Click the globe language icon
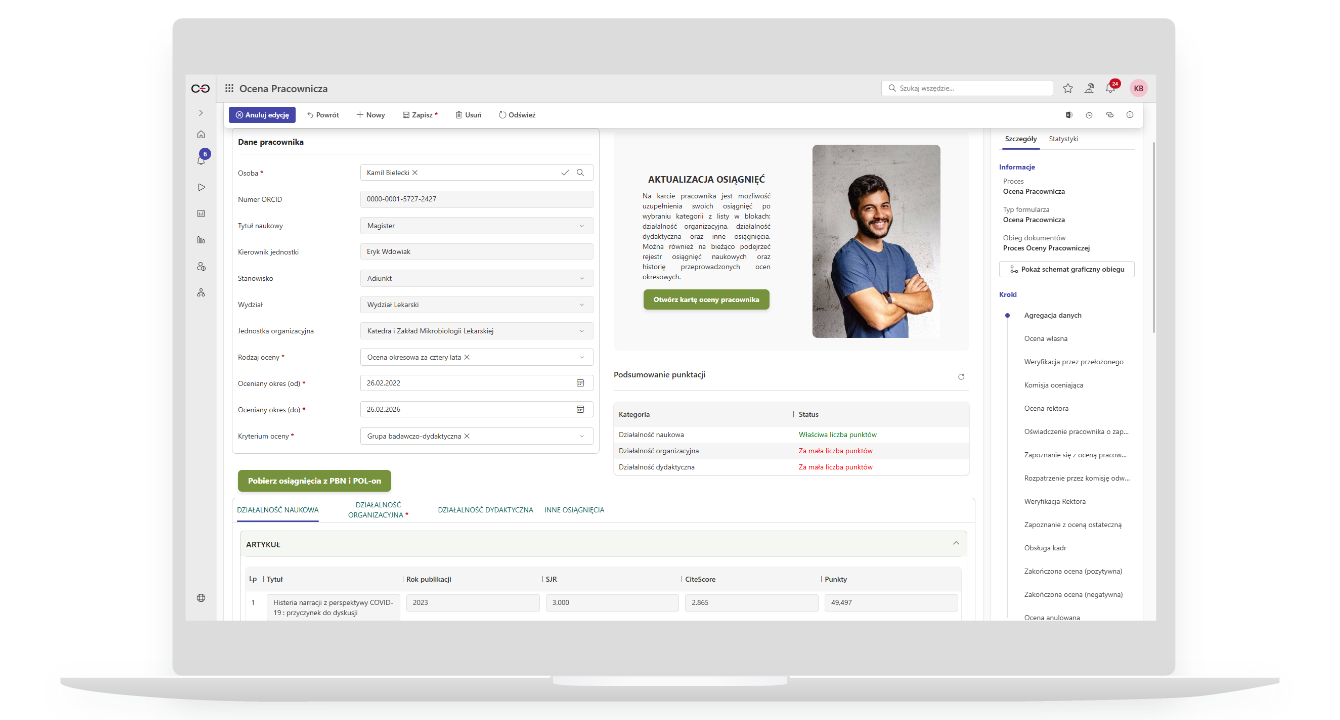Viewport: 1340px width, 720px height. tap(201, 598)
